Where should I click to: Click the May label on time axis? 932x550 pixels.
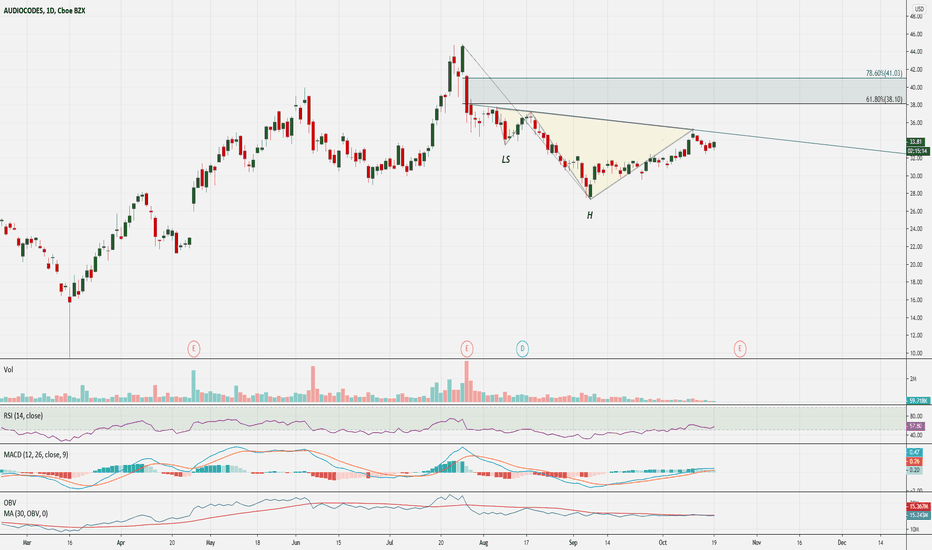pyautogui.click(x=210, y=542)
